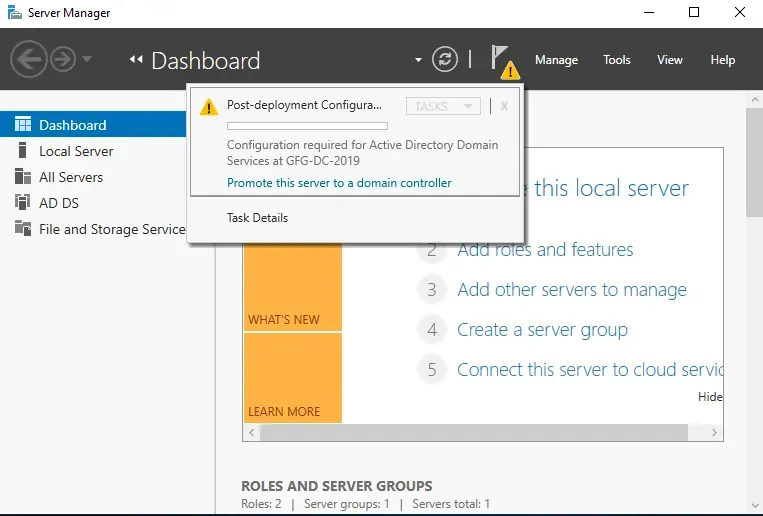Open the notifications flag with warning
Screen dimensions: 763x516
pos(505,62)
